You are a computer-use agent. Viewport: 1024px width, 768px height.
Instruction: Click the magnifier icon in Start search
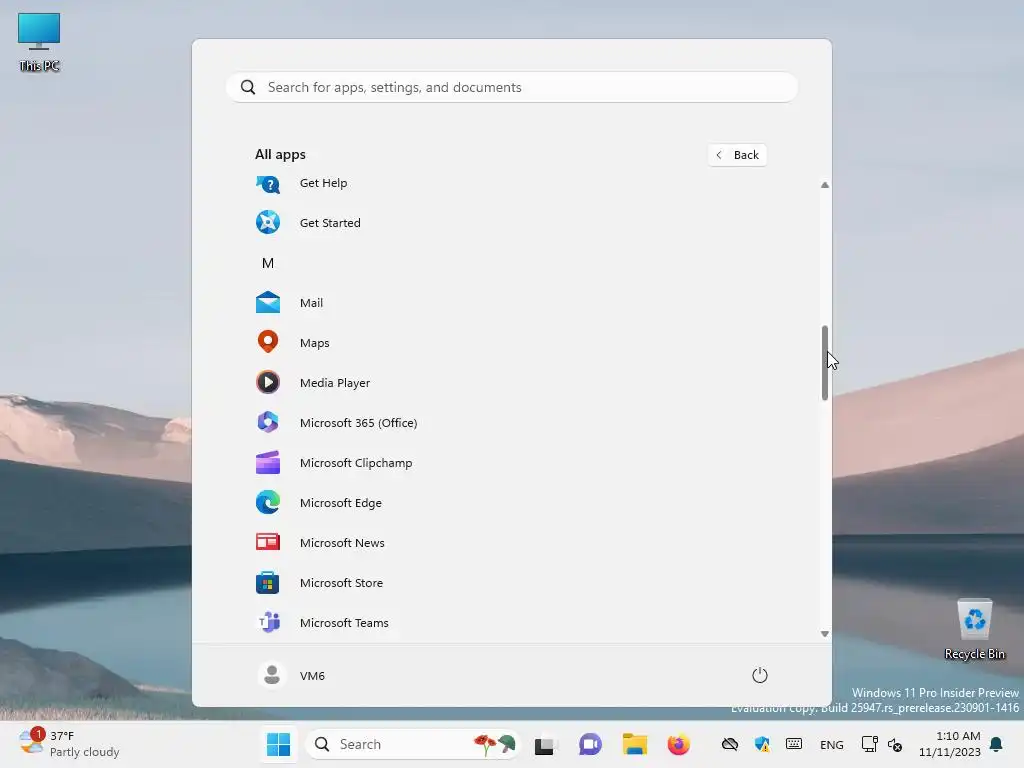tap(248, 88)
